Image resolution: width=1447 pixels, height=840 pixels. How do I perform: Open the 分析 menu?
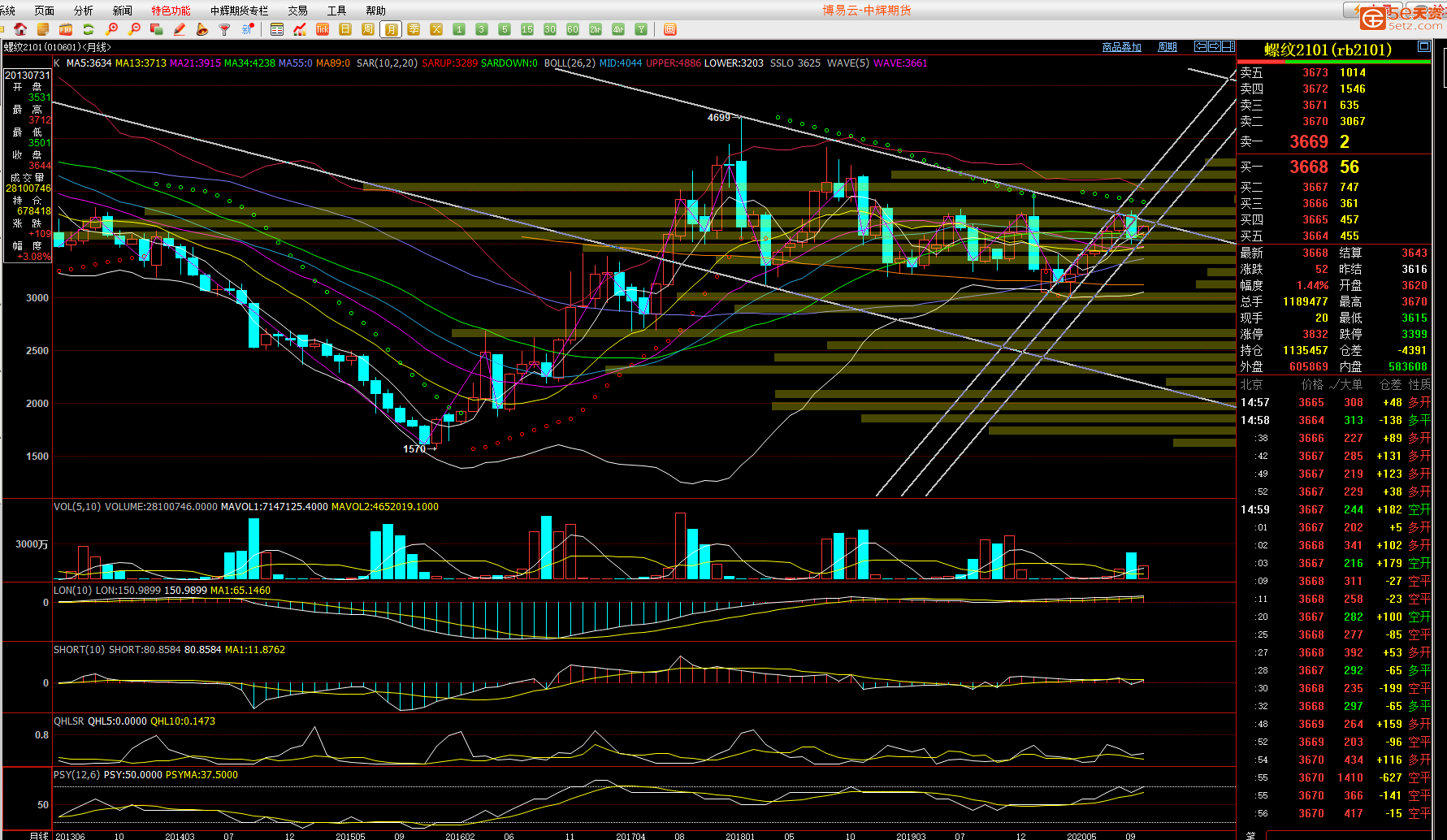coord(83,11)
